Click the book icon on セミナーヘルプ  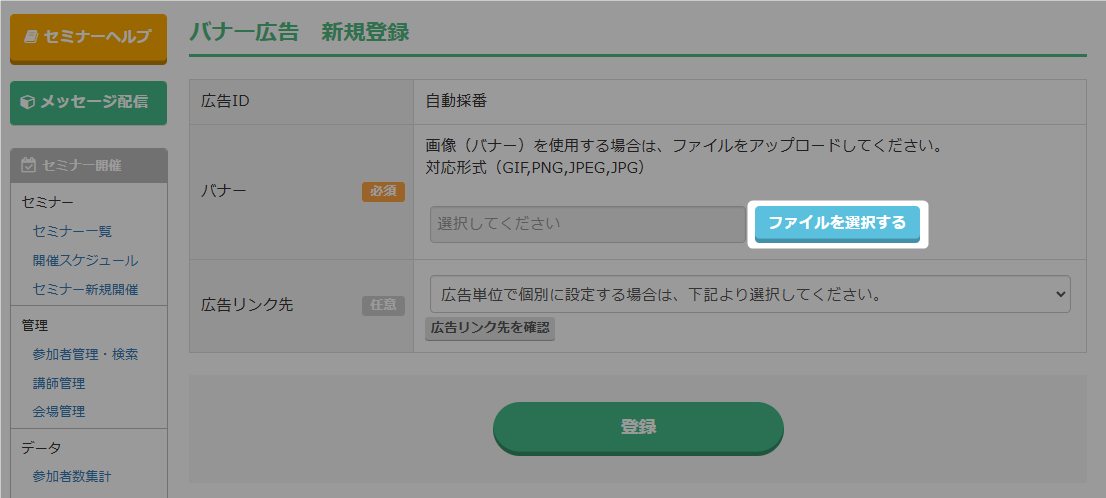[x=31, y=37]
